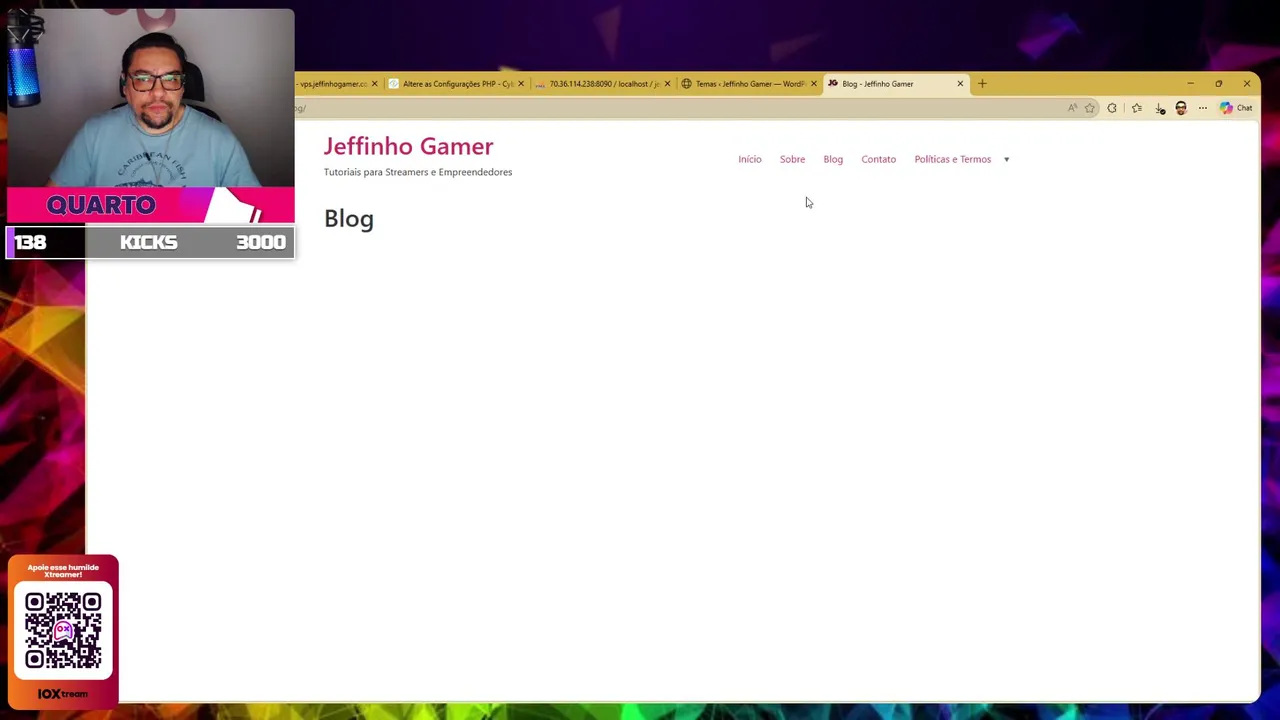The height and width of the screenshot is (720, 1280).
Task: Close the 'Altere as Configurações PHP' tab
Action: click(520, 84)
